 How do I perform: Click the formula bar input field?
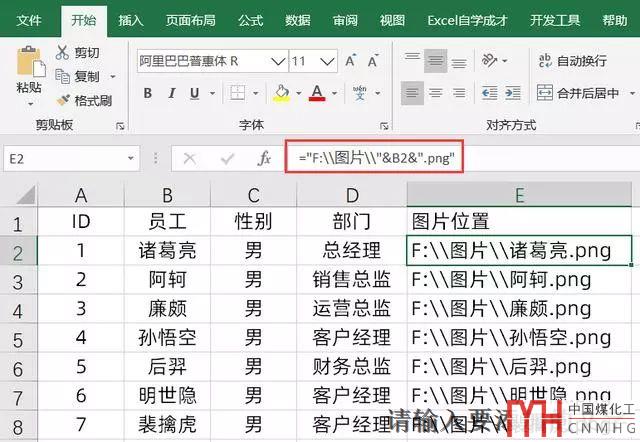[463, 158]
